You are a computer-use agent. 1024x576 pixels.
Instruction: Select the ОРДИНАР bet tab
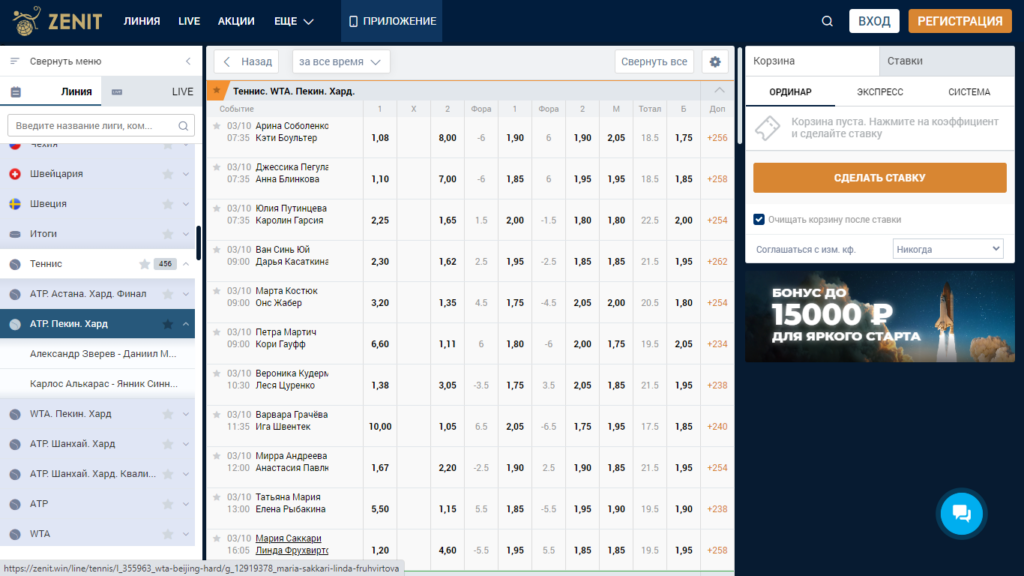click(x=790, y=92)
